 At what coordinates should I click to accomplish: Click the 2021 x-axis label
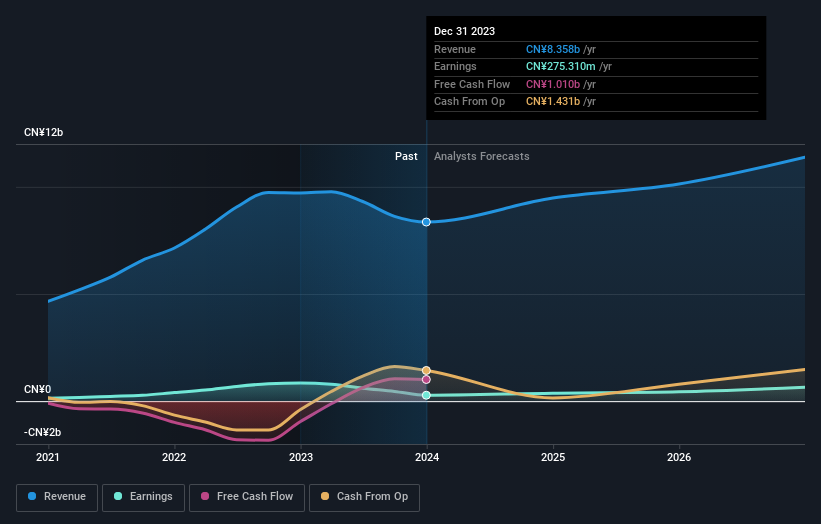click(48, 458)
